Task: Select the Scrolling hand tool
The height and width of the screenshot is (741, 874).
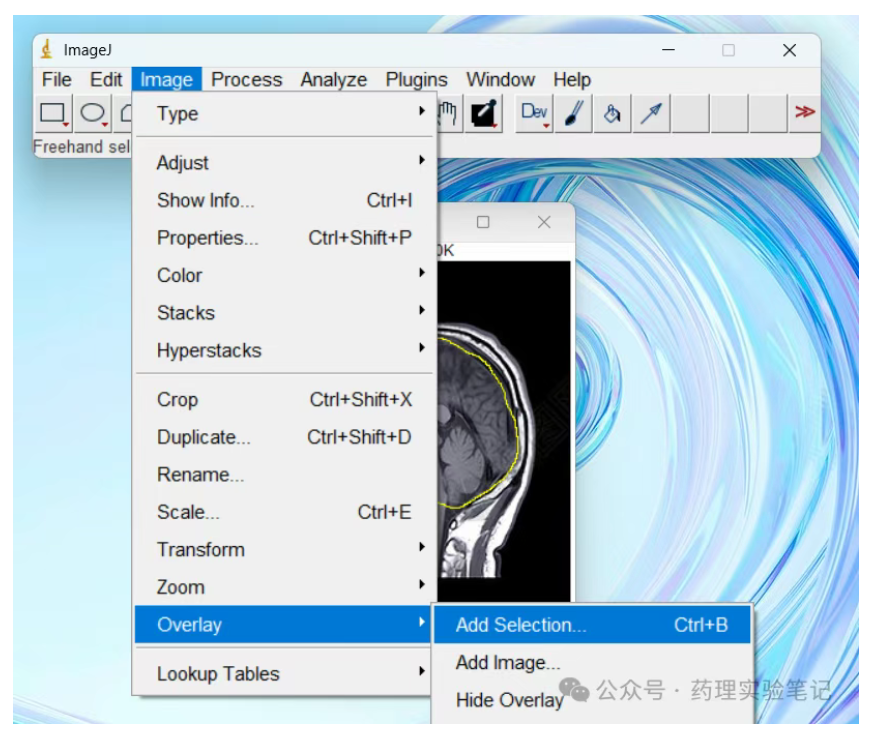Action: coord(449,114)
